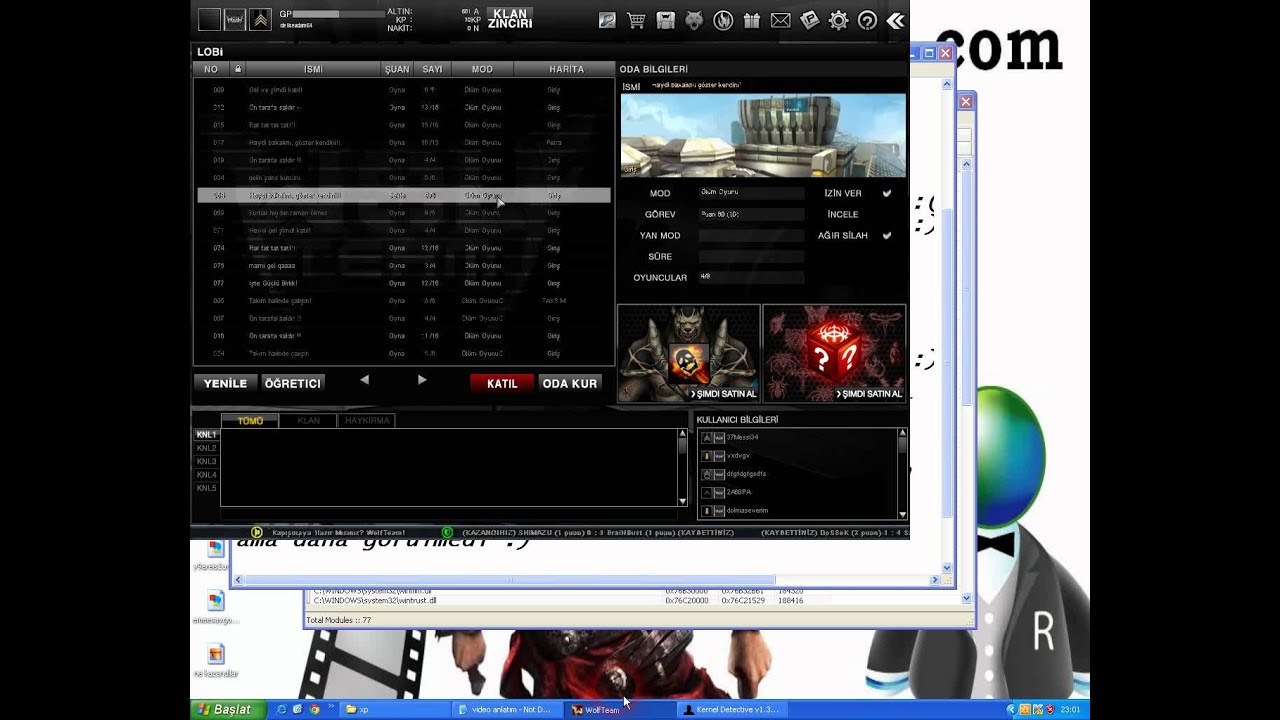Image resolution: width=1280 pixels, height=720 pixels.
Task: Open the shopping cart store icon
Action: pos(636,20)
